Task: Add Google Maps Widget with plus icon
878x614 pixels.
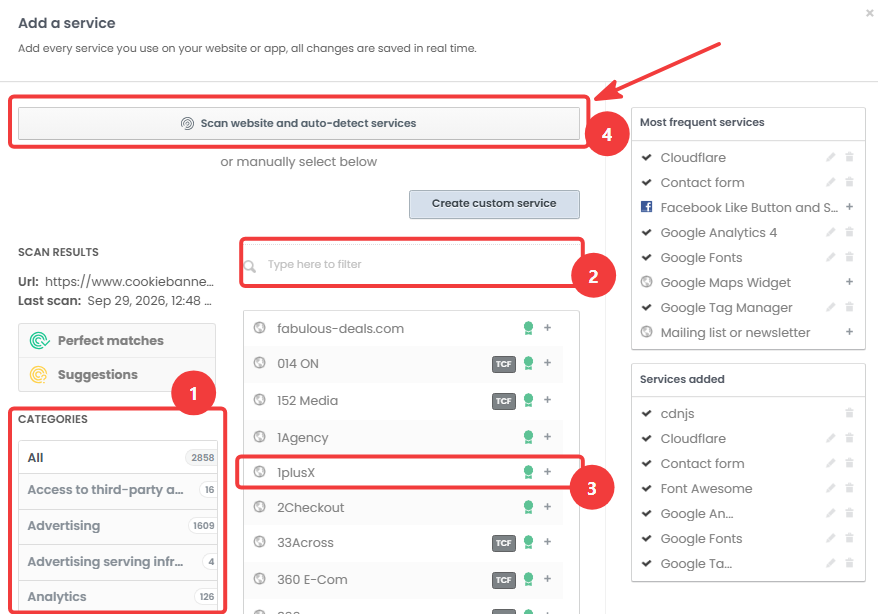Action: pos(849,282)
